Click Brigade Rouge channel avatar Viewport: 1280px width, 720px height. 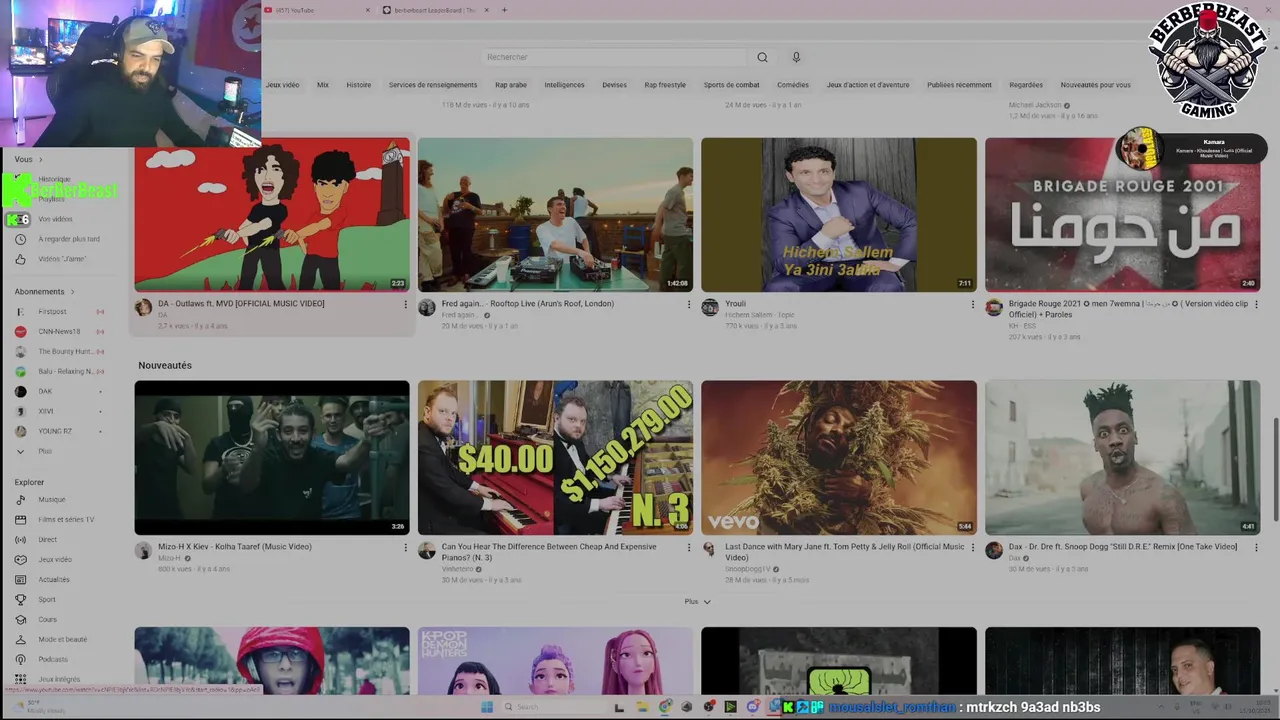pyautogui.click(x=994, y=307)
